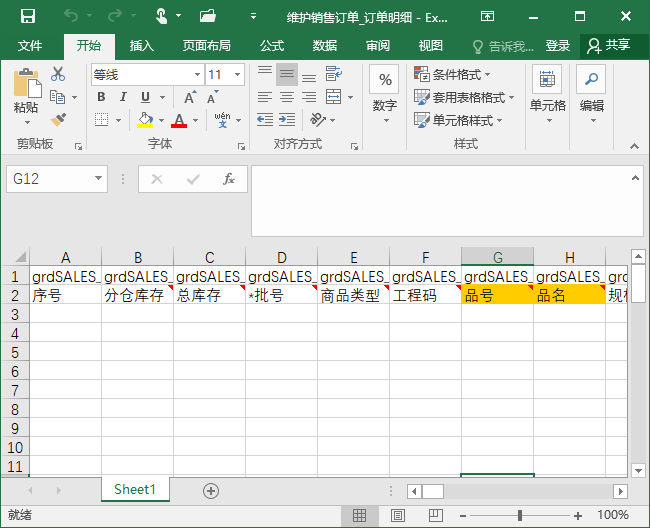Click the Merge and Center icon
This screenshot has height=528, width=650.
334,97
